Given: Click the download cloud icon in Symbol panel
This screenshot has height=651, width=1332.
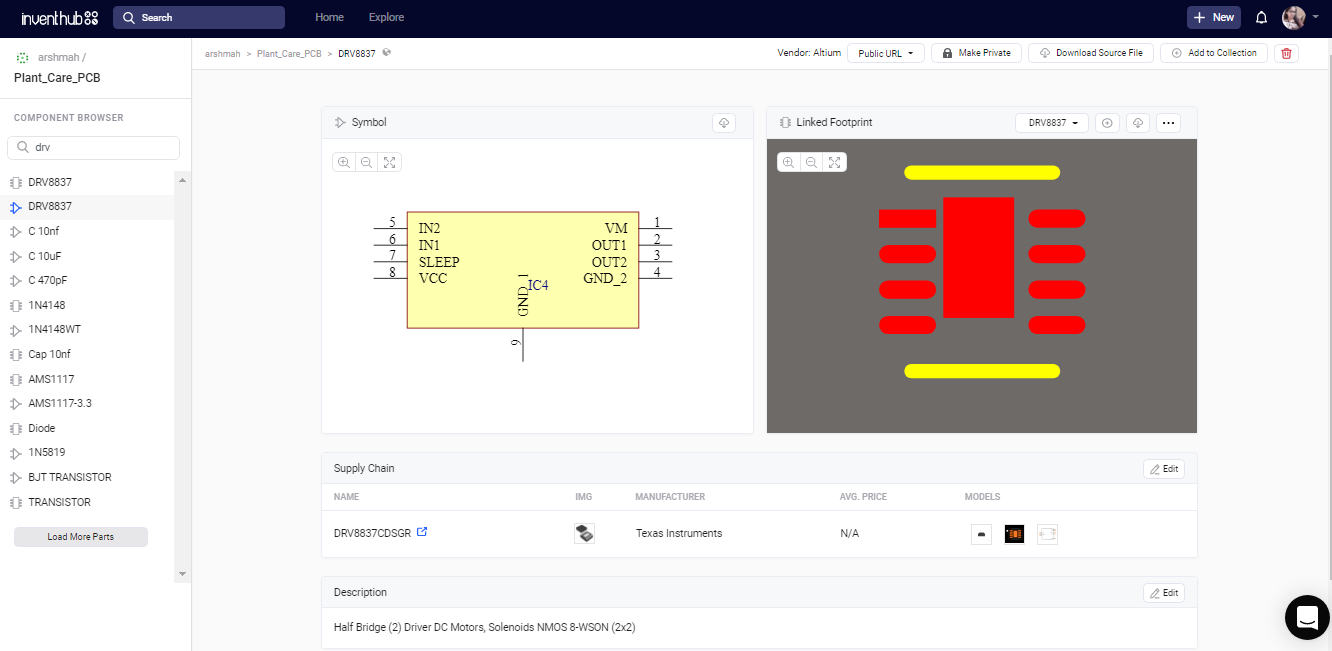Looking at the screenshot, I should 724,122.
